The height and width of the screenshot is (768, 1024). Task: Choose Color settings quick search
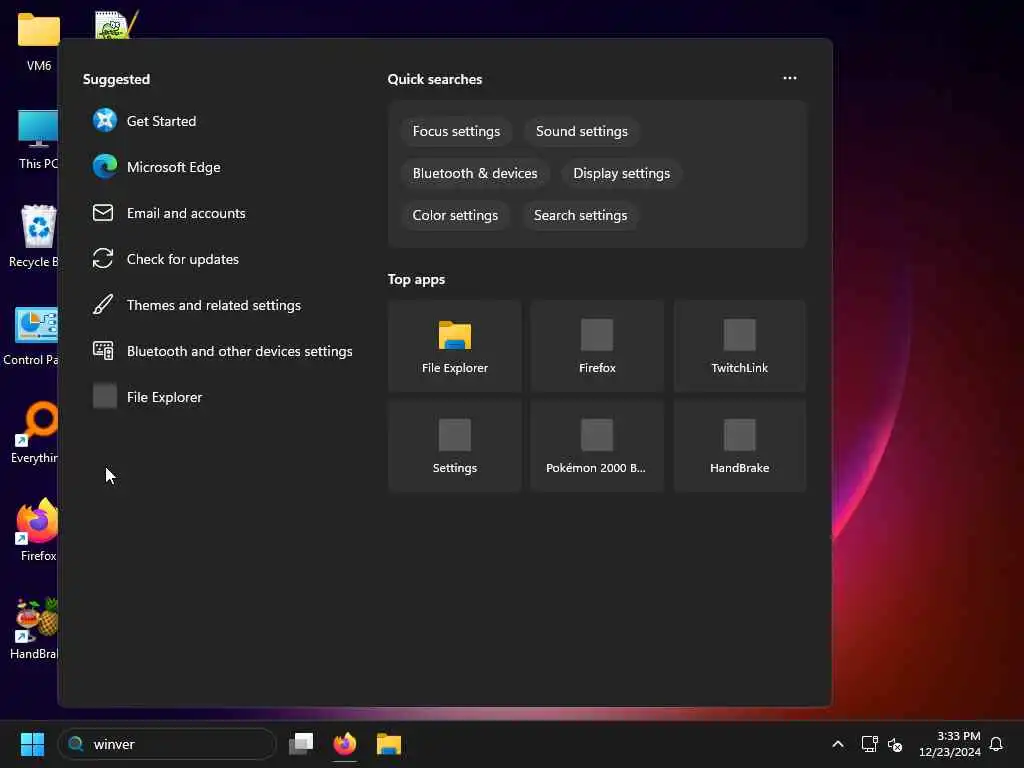click(x=455, y=215)
